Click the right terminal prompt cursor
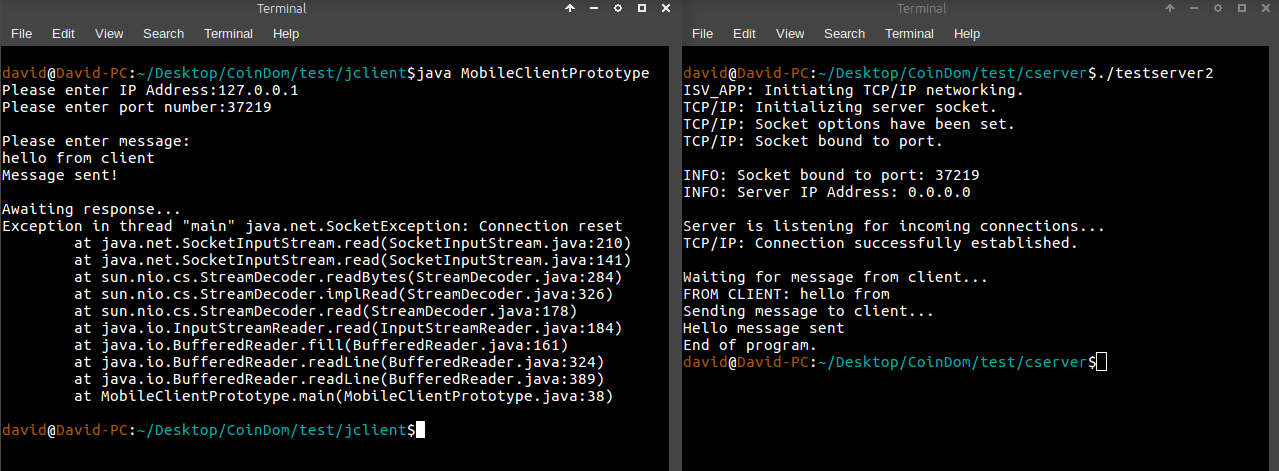This screenshot has width=1279, height=471. pyautogui.click(x=1101, y=362)
